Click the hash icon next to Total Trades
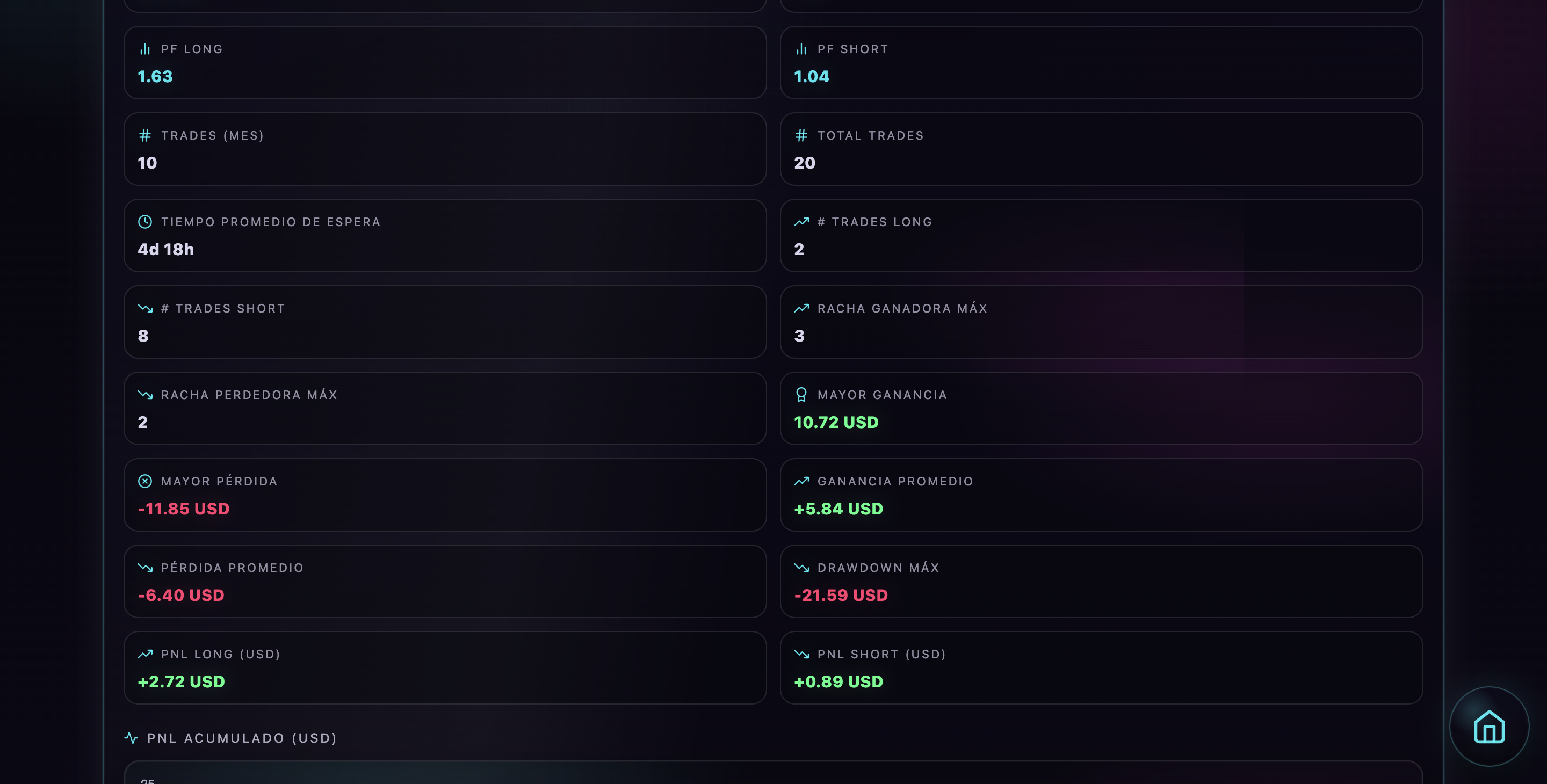Screen dimensions: 1547x784 point(801,136)
